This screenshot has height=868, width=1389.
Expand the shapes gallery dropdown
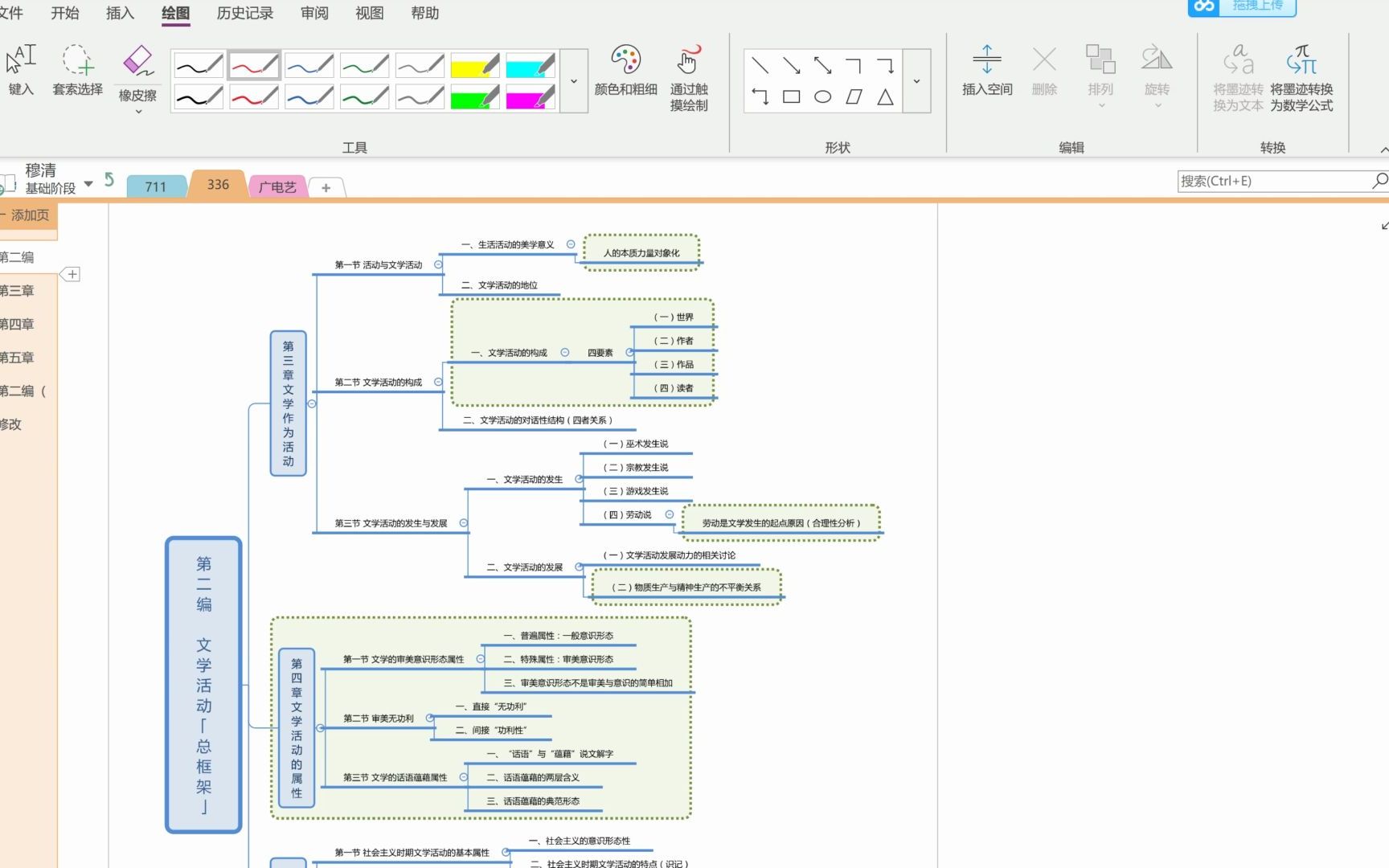pos(916,81)
